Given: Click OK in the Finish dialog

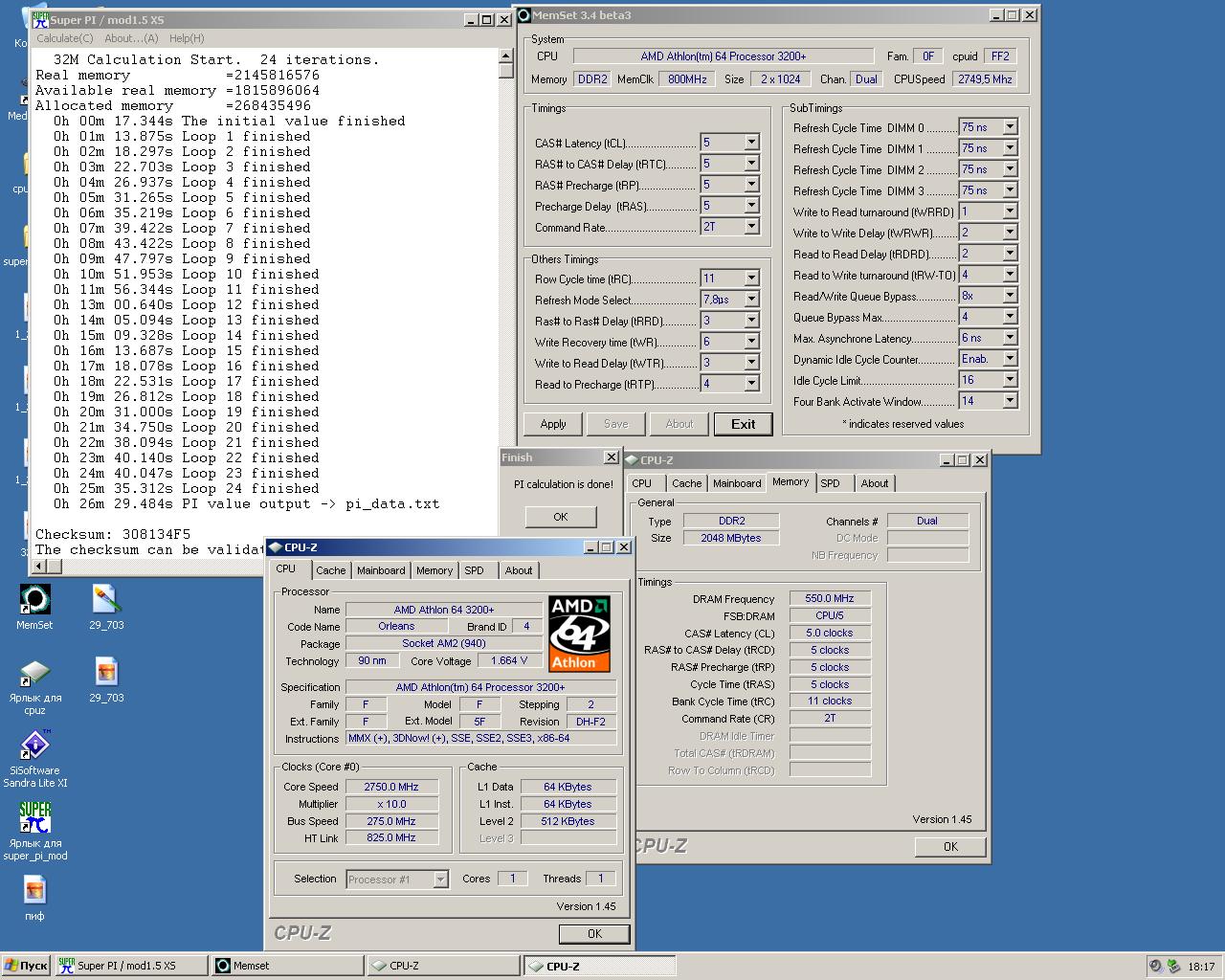Looking at the screenshot, I should 561,517.
